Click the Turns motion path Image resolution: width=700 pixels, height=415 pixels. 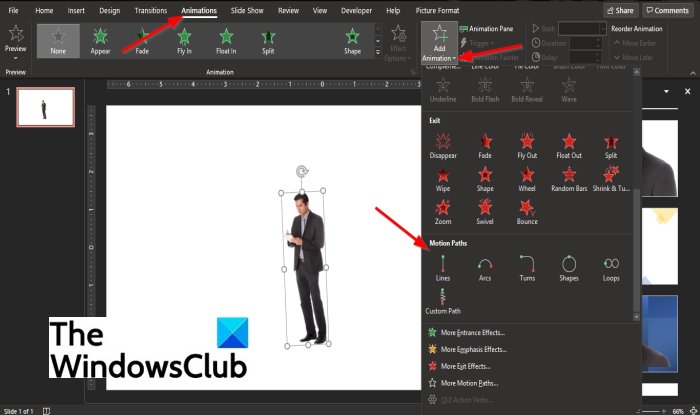tap(527, 268)
